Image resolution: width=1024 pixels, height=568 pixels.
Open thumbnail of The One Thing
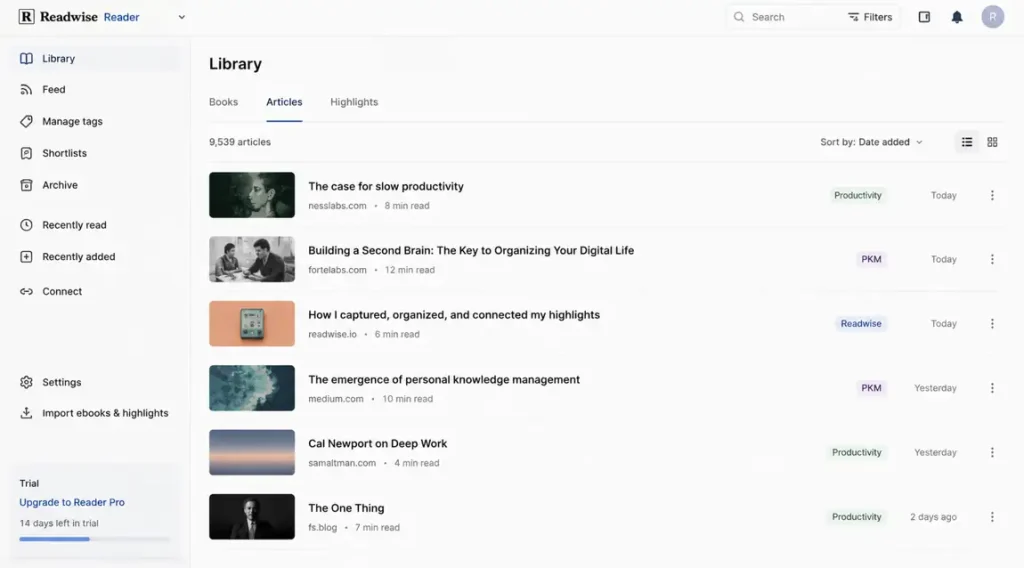(x=251, y=517)
